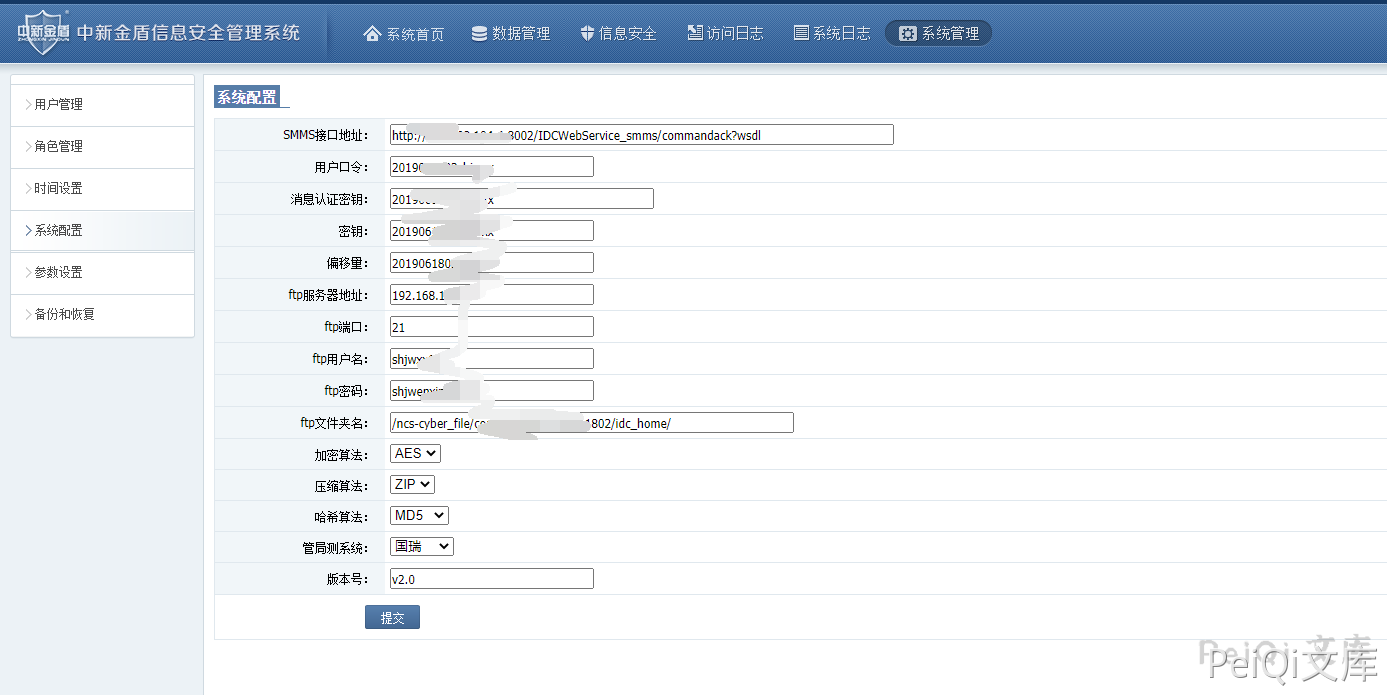Go to 用户管理 in the sidebar
This screenshot has height=695, width=1387.
coord(102,105)
